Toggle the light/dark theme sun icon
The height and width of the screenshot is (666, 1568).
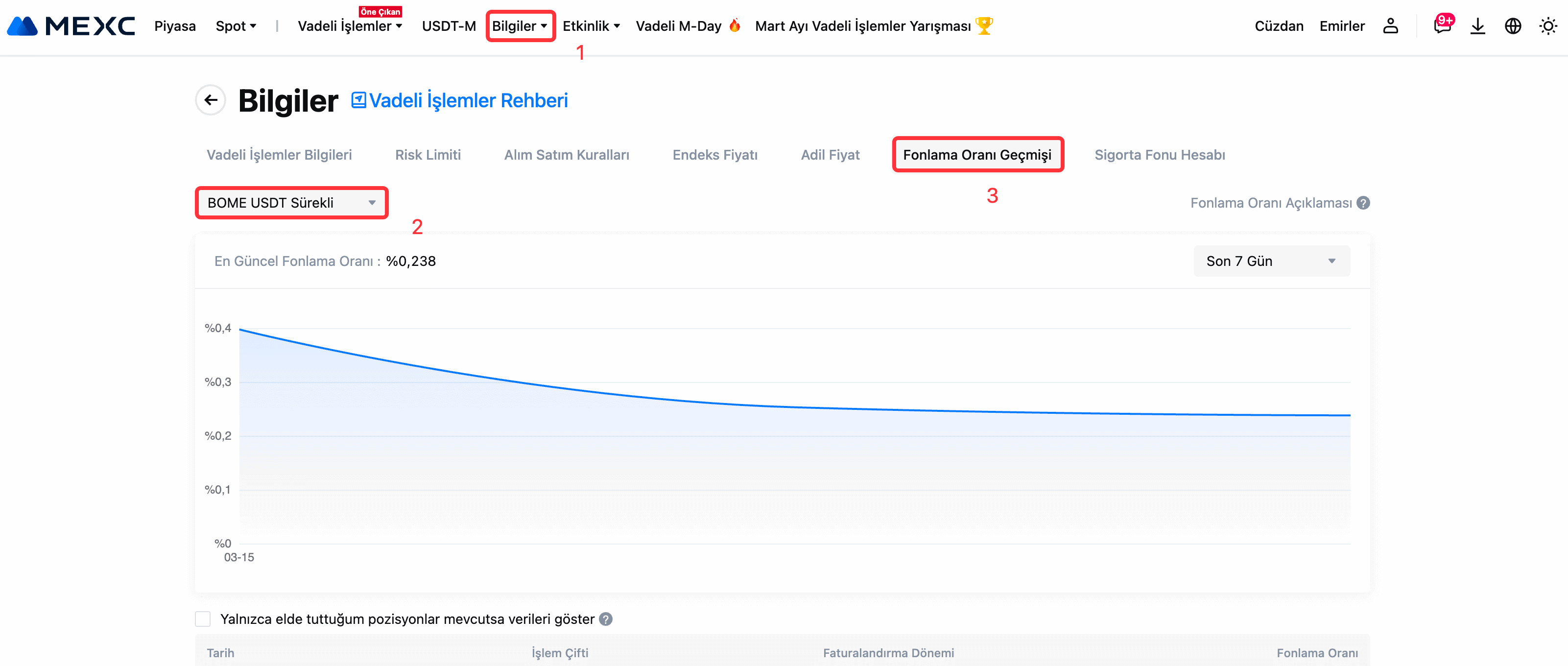coord(1547,25)
